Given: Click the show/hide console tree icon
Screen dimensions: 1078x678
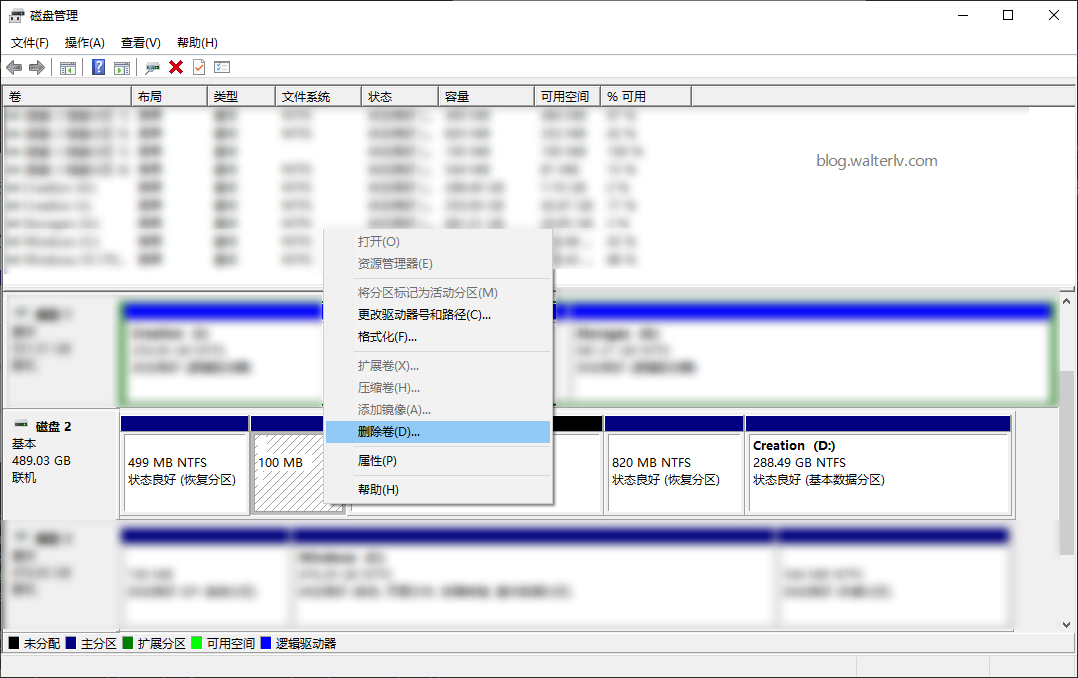Looking at the screenshot, I should point(68,67).
